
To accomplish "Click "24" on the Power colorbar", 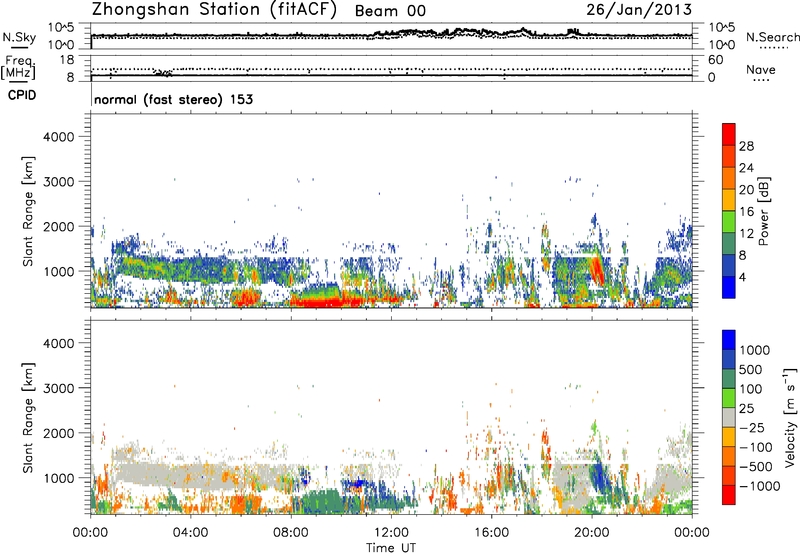I will click(x=746, y=168).
